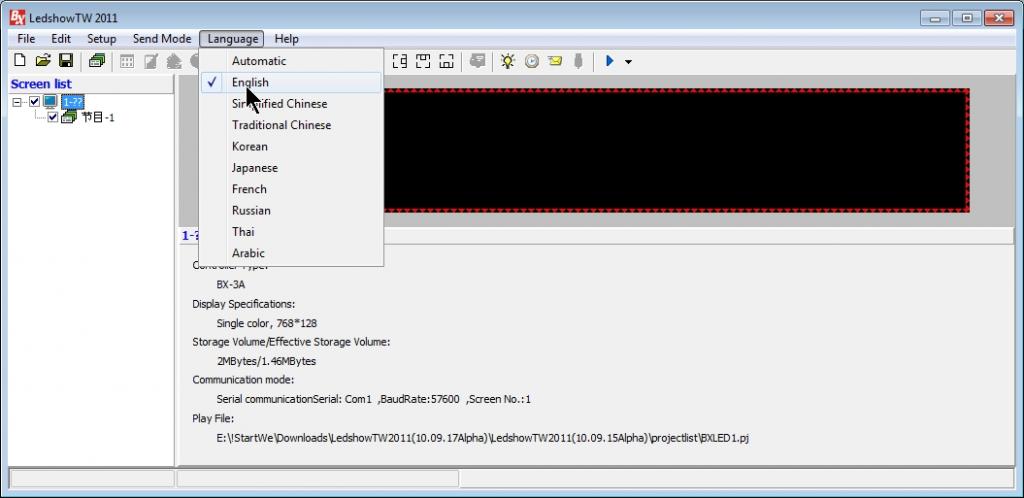Screen dimensions: 1024x498
Task: Click the Play File label
Action: click(213, 418)
